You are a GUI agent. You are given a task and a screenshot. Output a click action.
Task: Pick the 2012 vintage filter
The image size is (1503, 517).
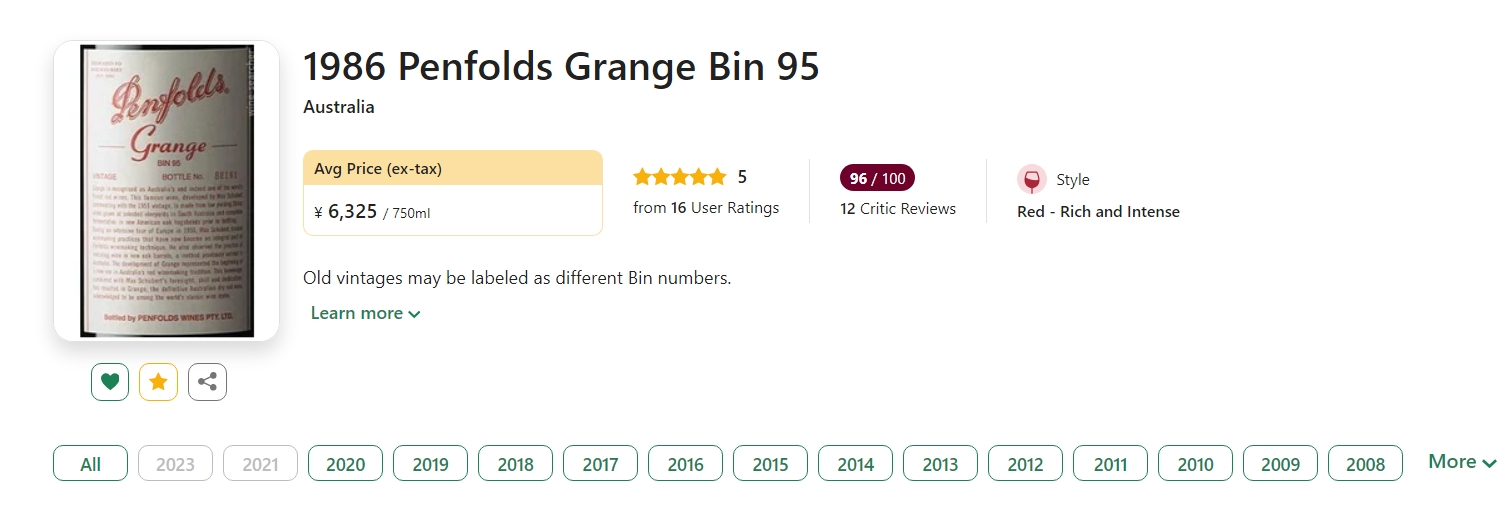[1025, 464]
